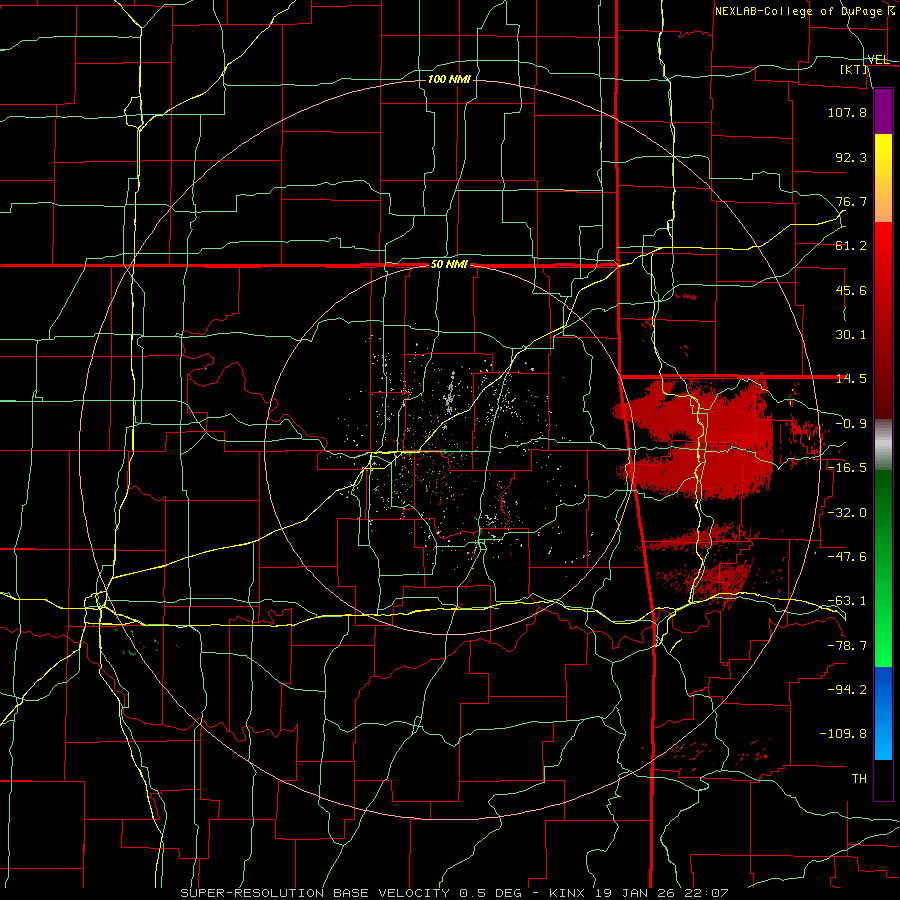Select the -47.6 scale value
Image resolution: width=900 pixels, height=900 pixels.
click(x=847, y=557)
